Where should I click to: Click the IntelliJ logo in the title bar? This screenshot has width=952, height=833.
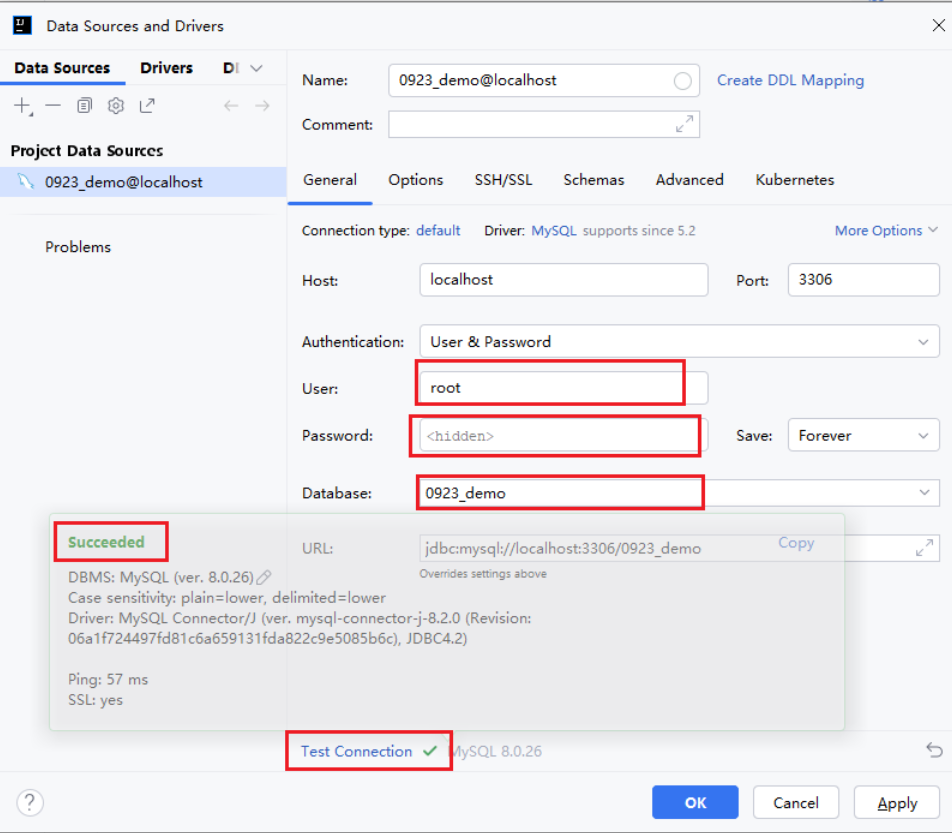tap(22, 26)
